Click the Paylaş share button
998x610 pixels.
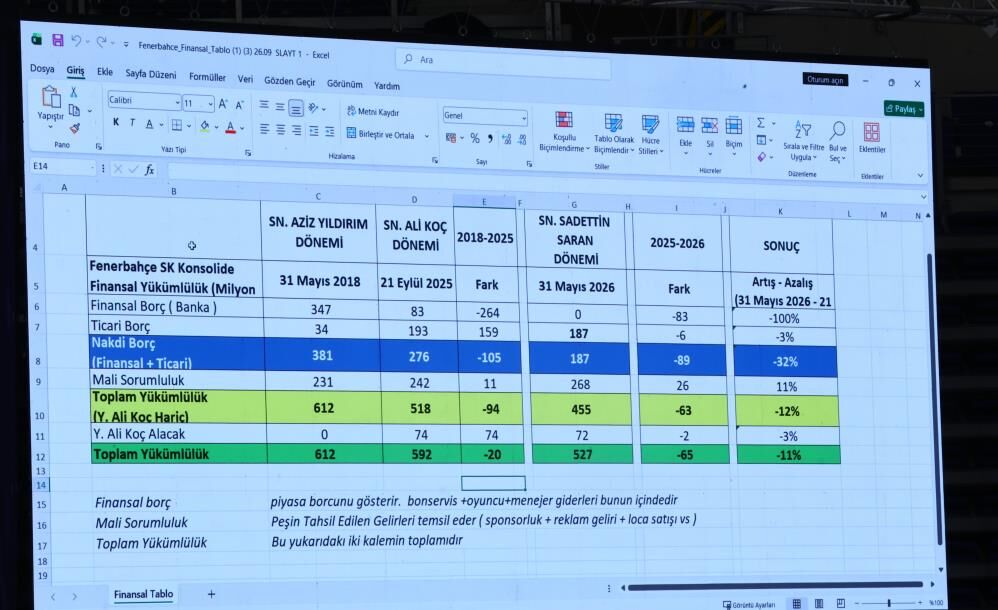903,109
